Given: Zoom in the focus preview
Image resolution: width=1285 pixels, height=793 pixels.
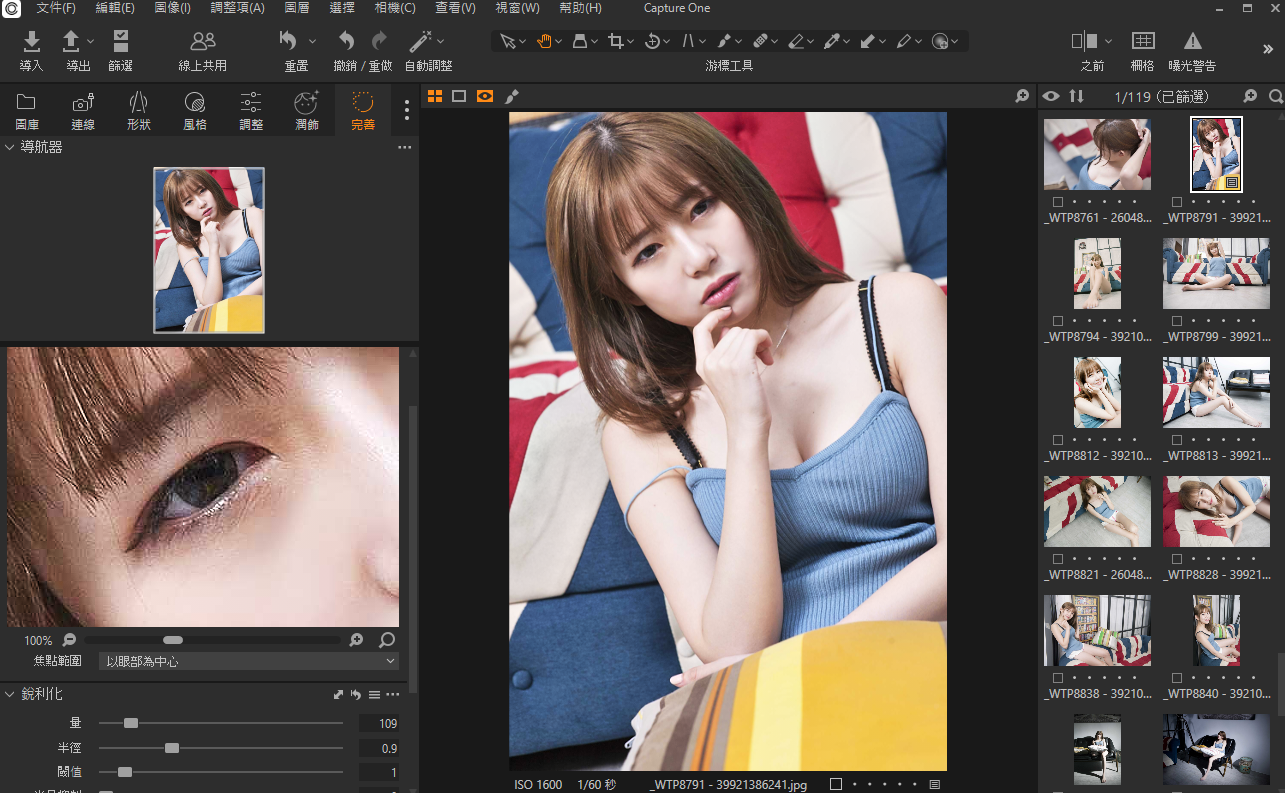Looking at the screenshot, I should click(356, 640).
